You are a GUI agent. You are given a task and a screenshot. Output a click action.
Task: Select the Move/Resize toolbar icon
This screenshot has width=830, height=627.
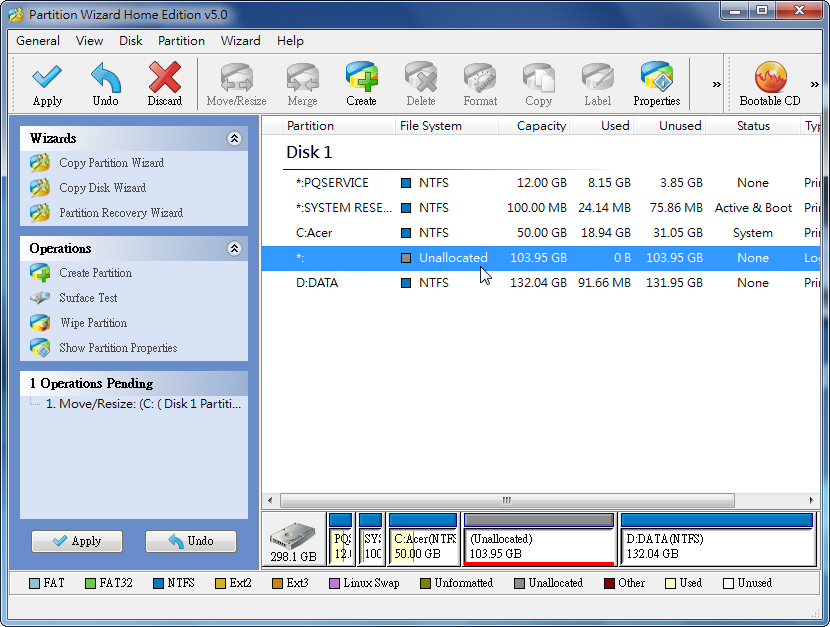237,77
